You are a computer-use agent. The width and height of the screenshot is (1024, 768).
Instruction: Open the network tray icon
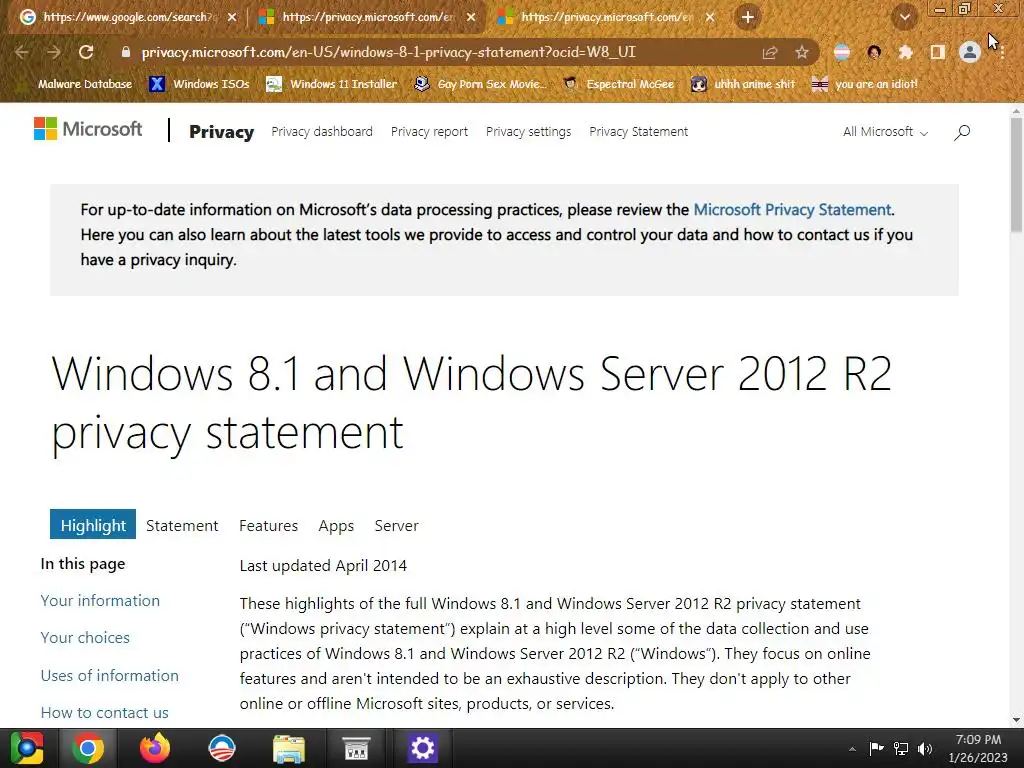click(x=901, y=748)
